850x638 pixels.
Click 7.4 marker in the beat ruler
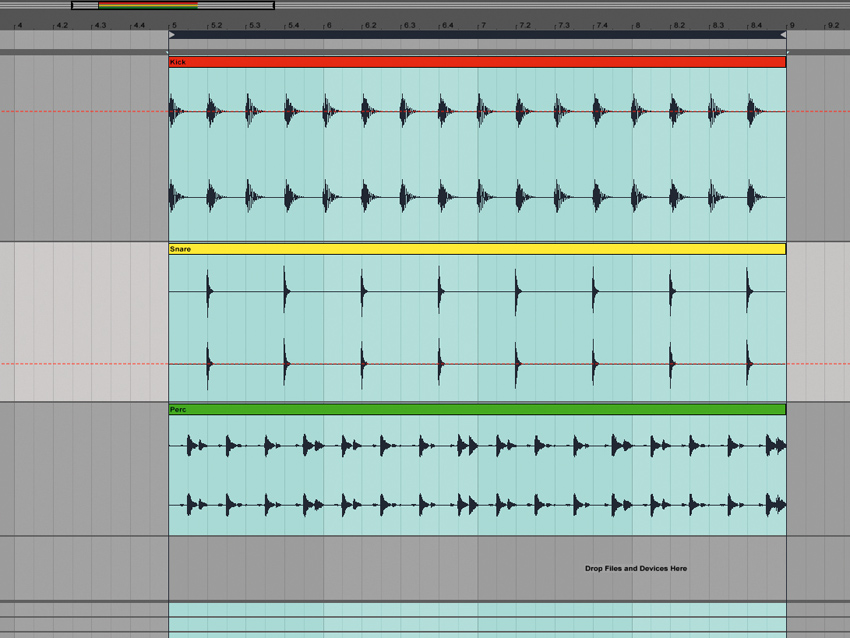(602, 25)
